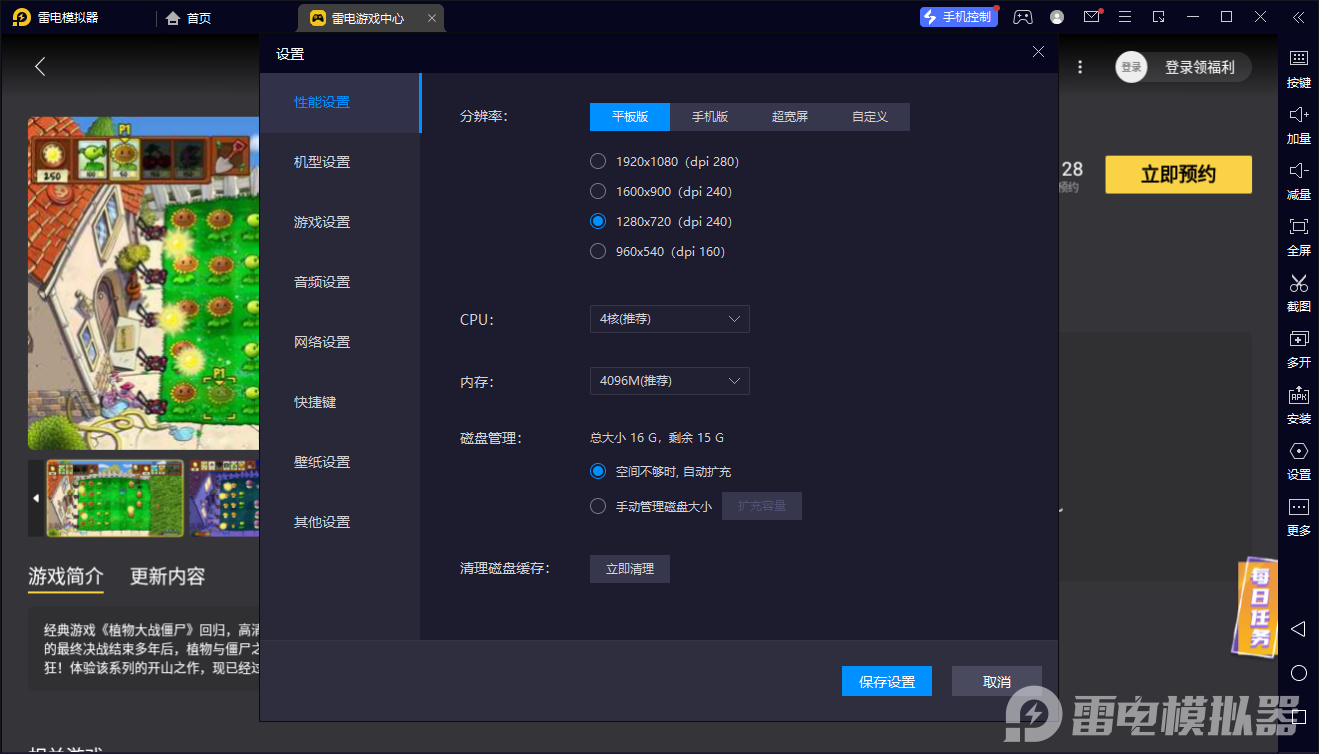The image size is (1319, 754).
Task: Open the title bar hamburger menu
Action: [1125, 17]
